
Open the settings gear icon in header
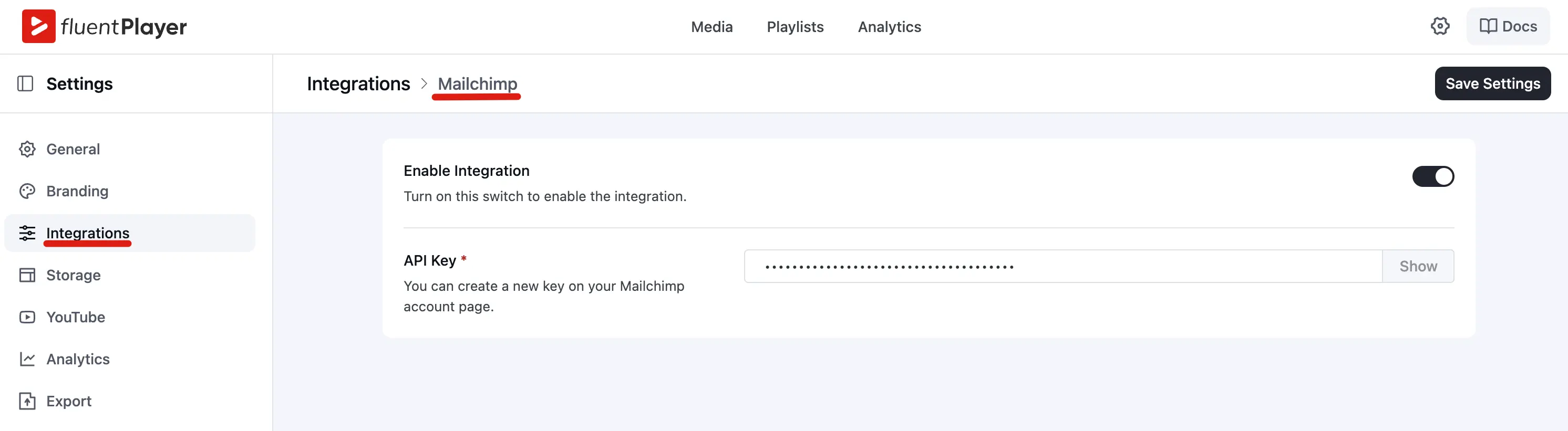pyautogui.click(x=1440, y=26)
